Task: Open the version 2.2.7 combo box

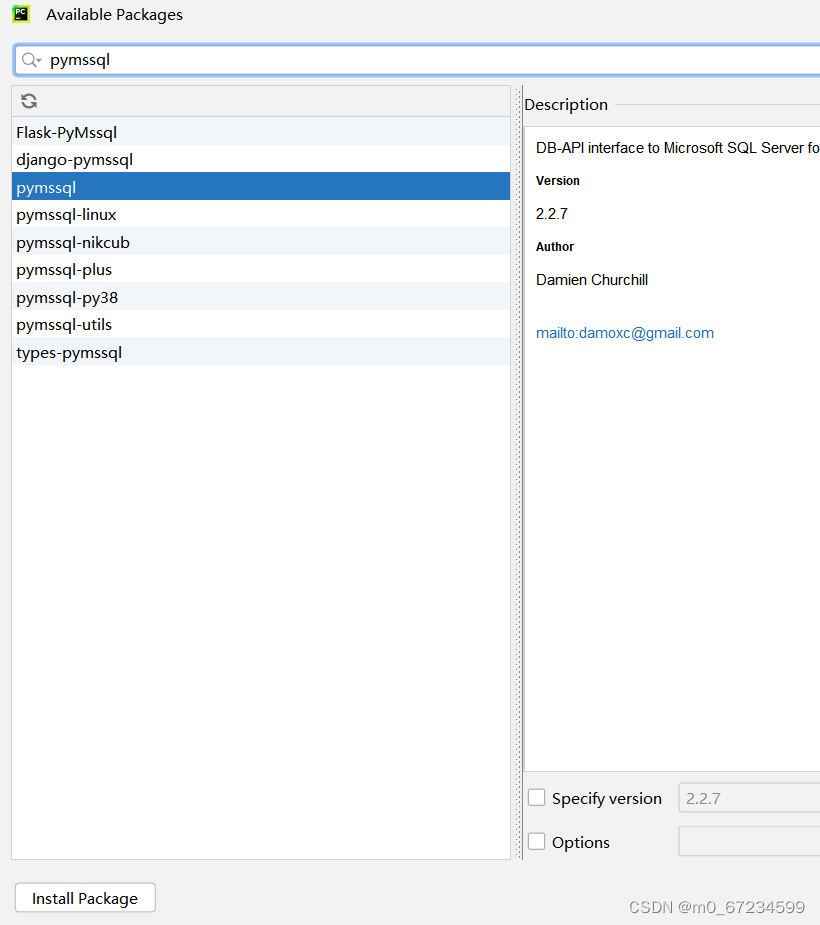Action: pos(749,798)
